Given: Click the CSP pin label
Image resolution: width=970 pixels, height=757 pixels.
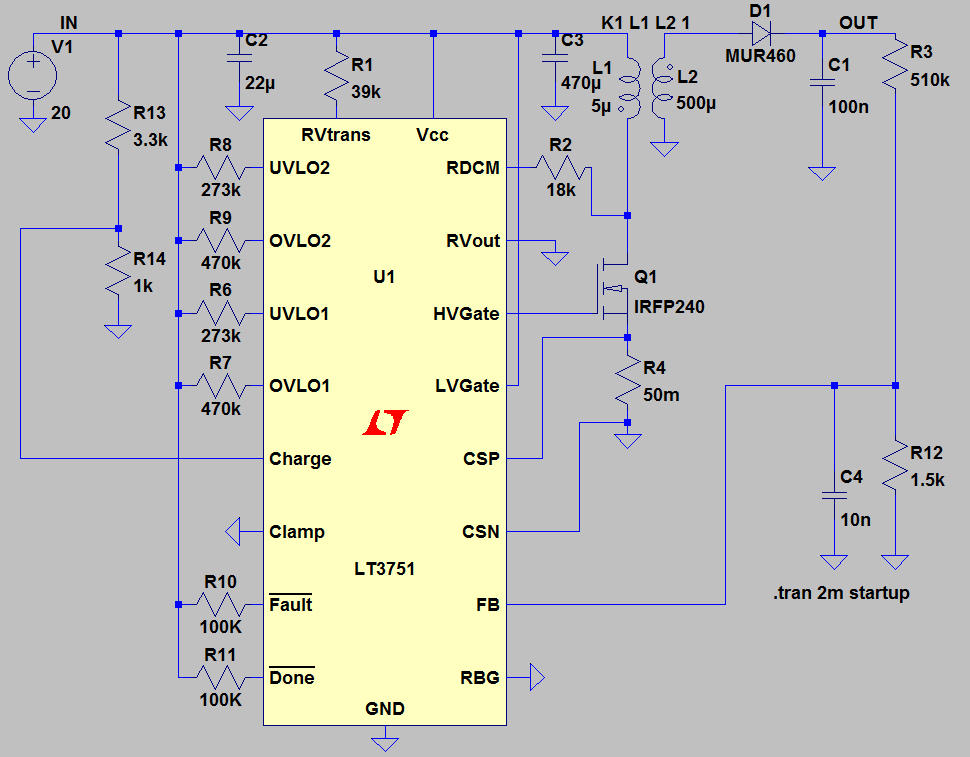Looking at the screenshot, I should pos(481,459).
